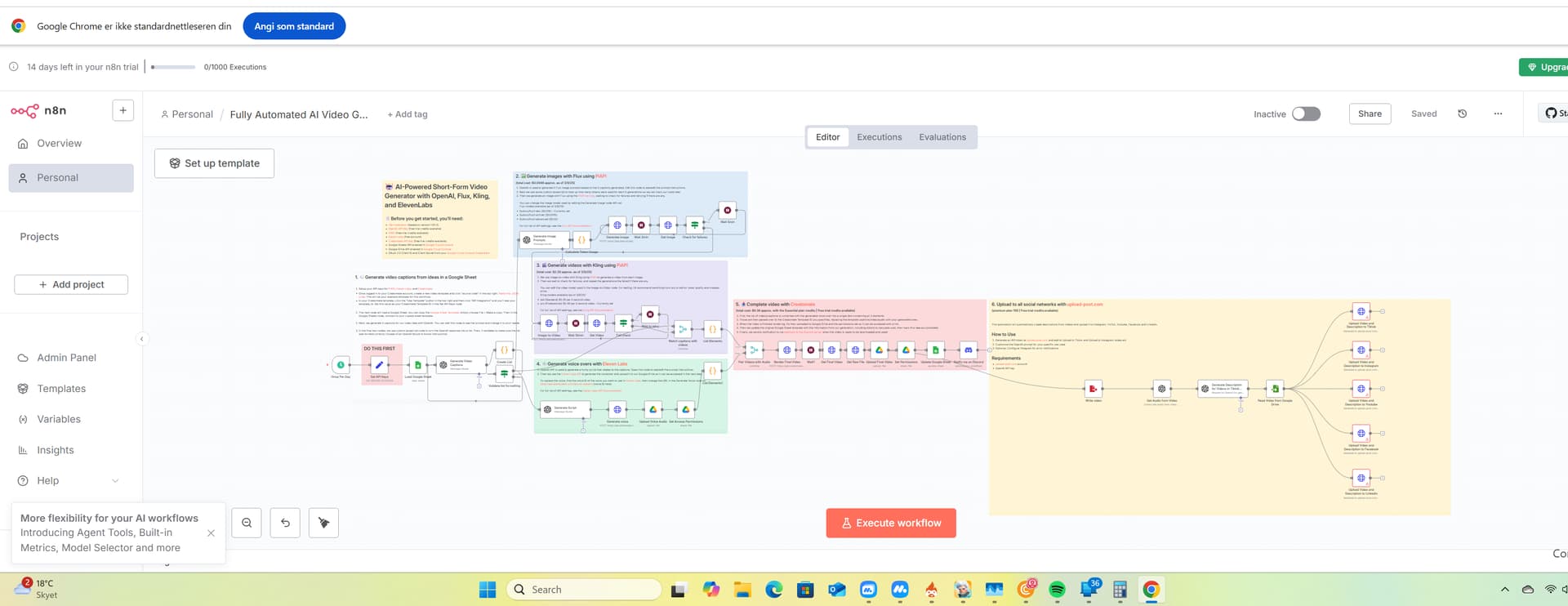Select the Upload Video to LinkedIn node

click(1361, 478)
